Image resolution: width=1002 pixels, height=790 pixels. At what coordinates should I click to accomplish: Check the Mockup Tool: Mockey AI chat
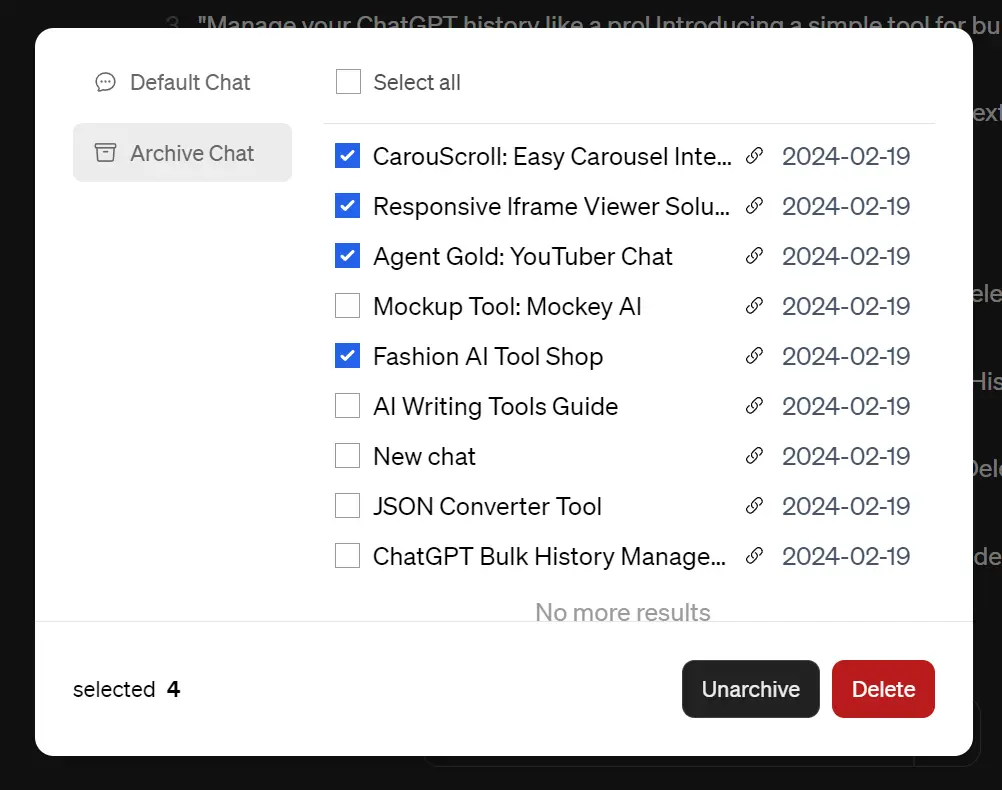(x=347, y=306)
